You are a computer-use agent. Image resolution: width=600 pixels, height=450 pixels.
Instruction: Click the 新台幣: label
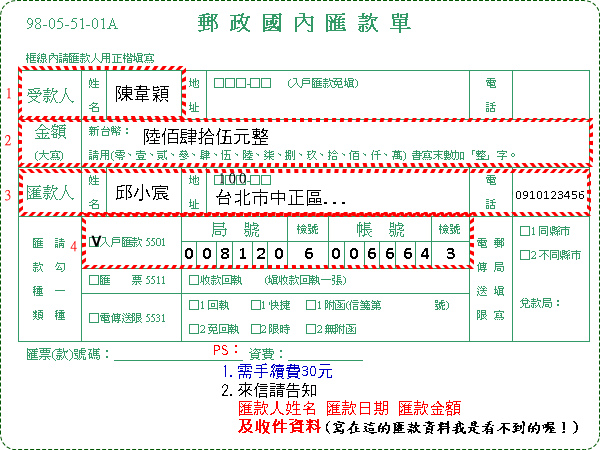click(109, 131)
